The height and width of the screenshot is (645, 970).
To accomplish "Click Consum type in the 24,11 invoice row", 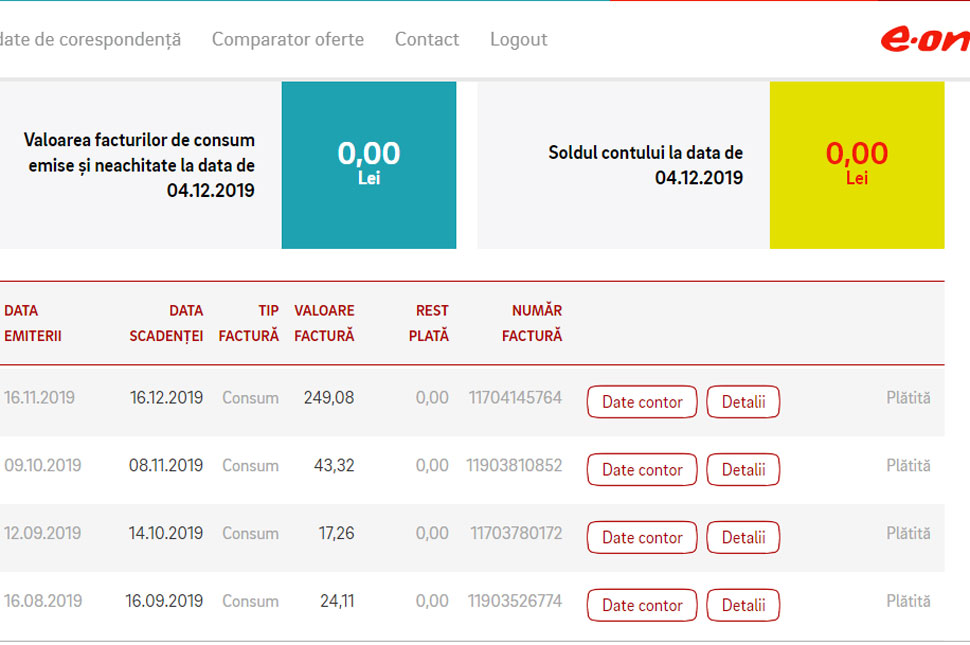I will tap(251, 601).
